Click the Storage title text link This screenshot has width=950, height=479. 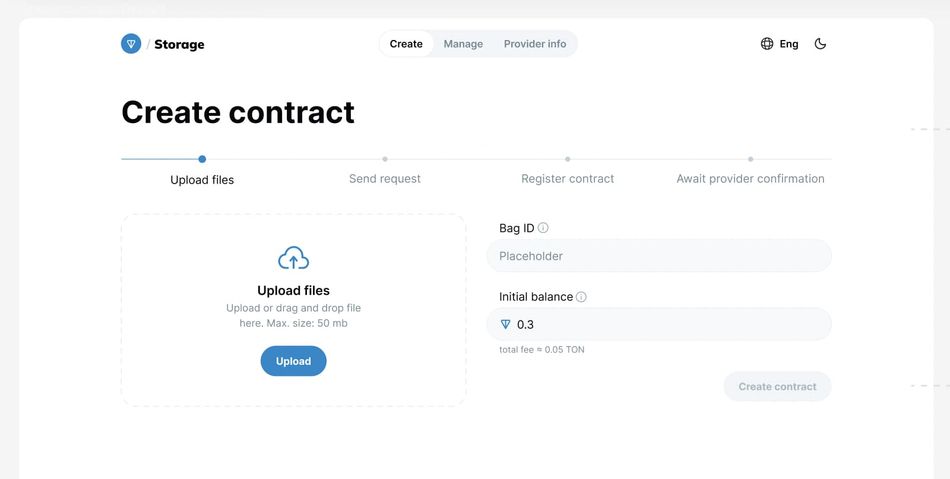tap(179, 44)
